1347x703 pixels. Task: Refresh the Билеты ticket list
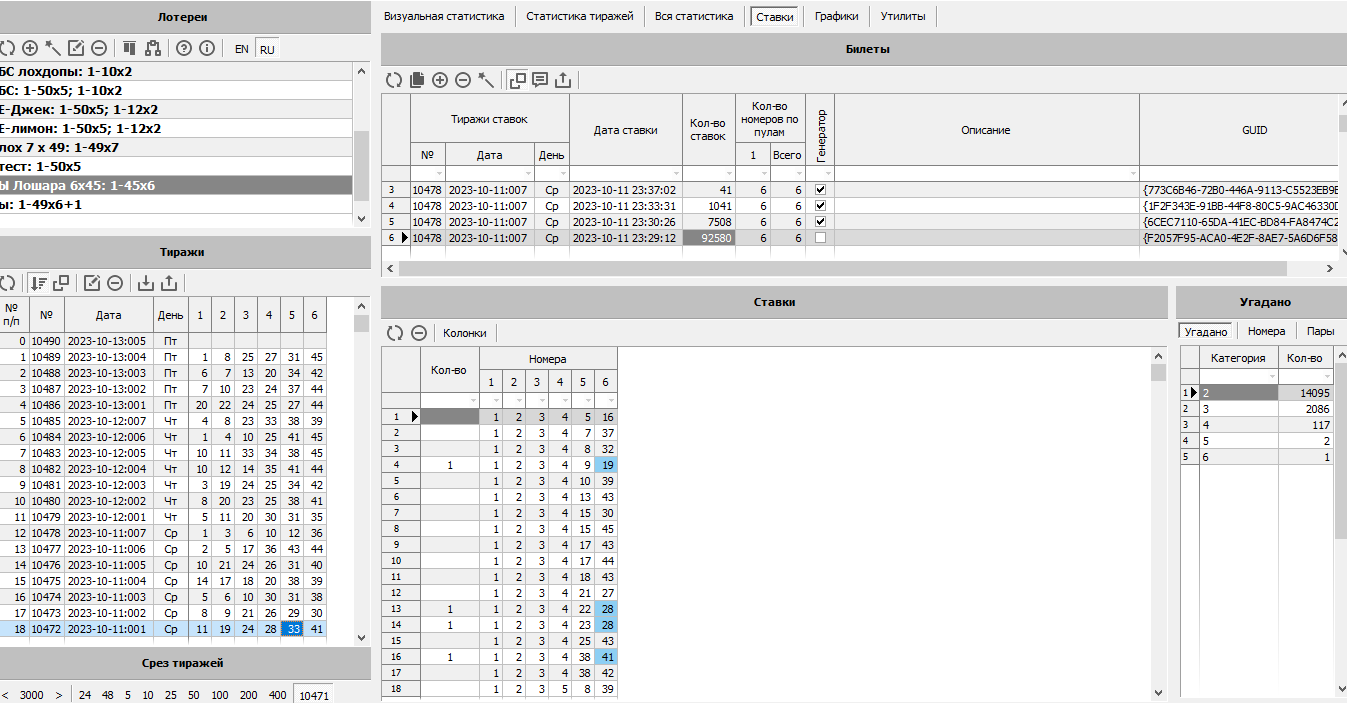(x=394, y=80)
